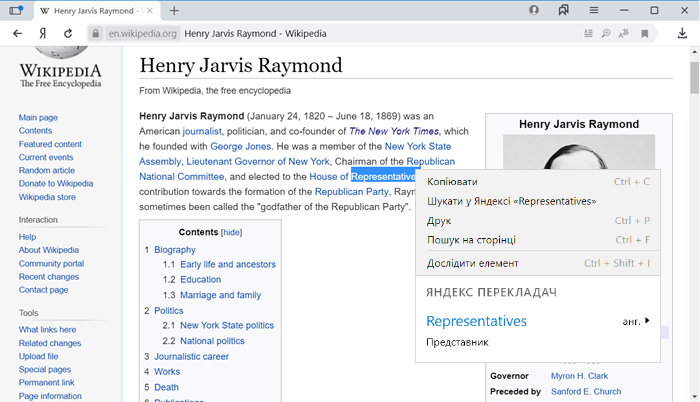Open the bookmarks collection icon in title bar

[x=564, y=10]
